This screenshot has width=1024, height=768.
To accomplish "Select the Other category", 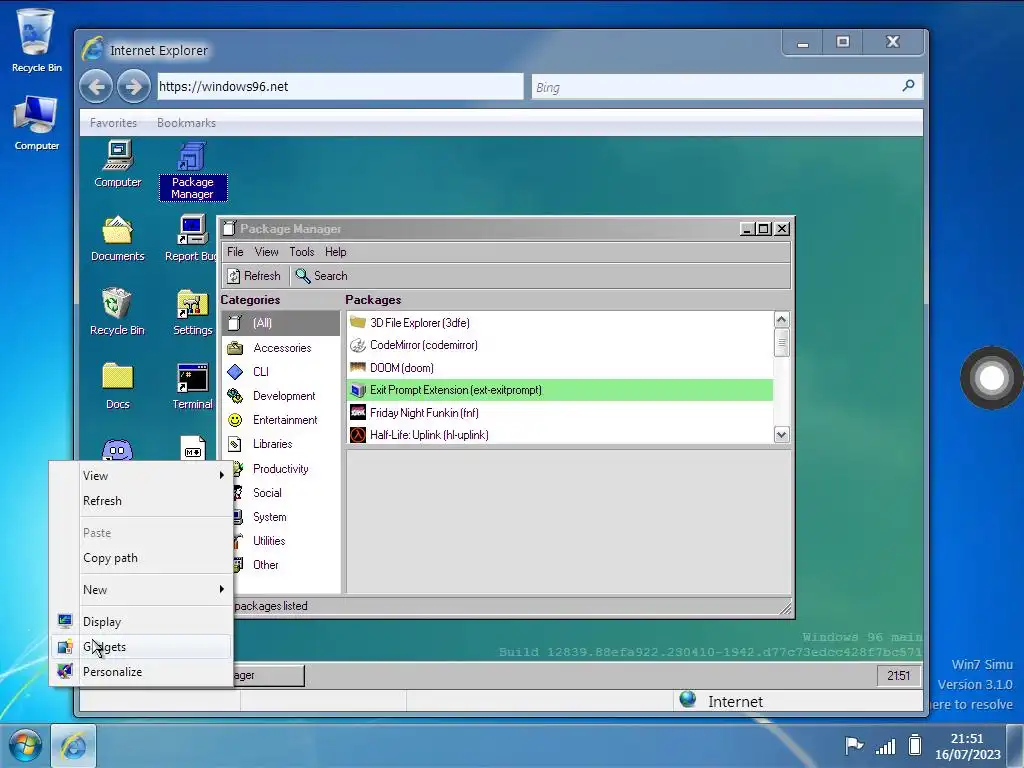I will [x=286, y=565].
